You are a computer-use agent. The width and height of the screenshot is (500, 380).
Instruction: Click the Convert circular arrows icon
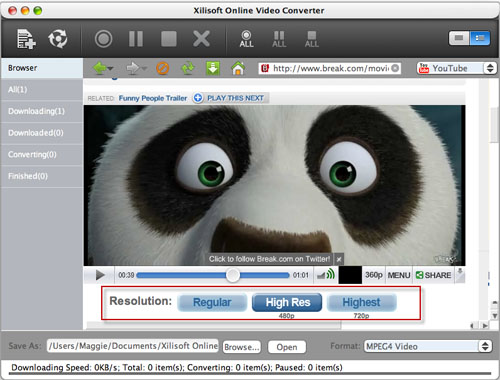58,39
